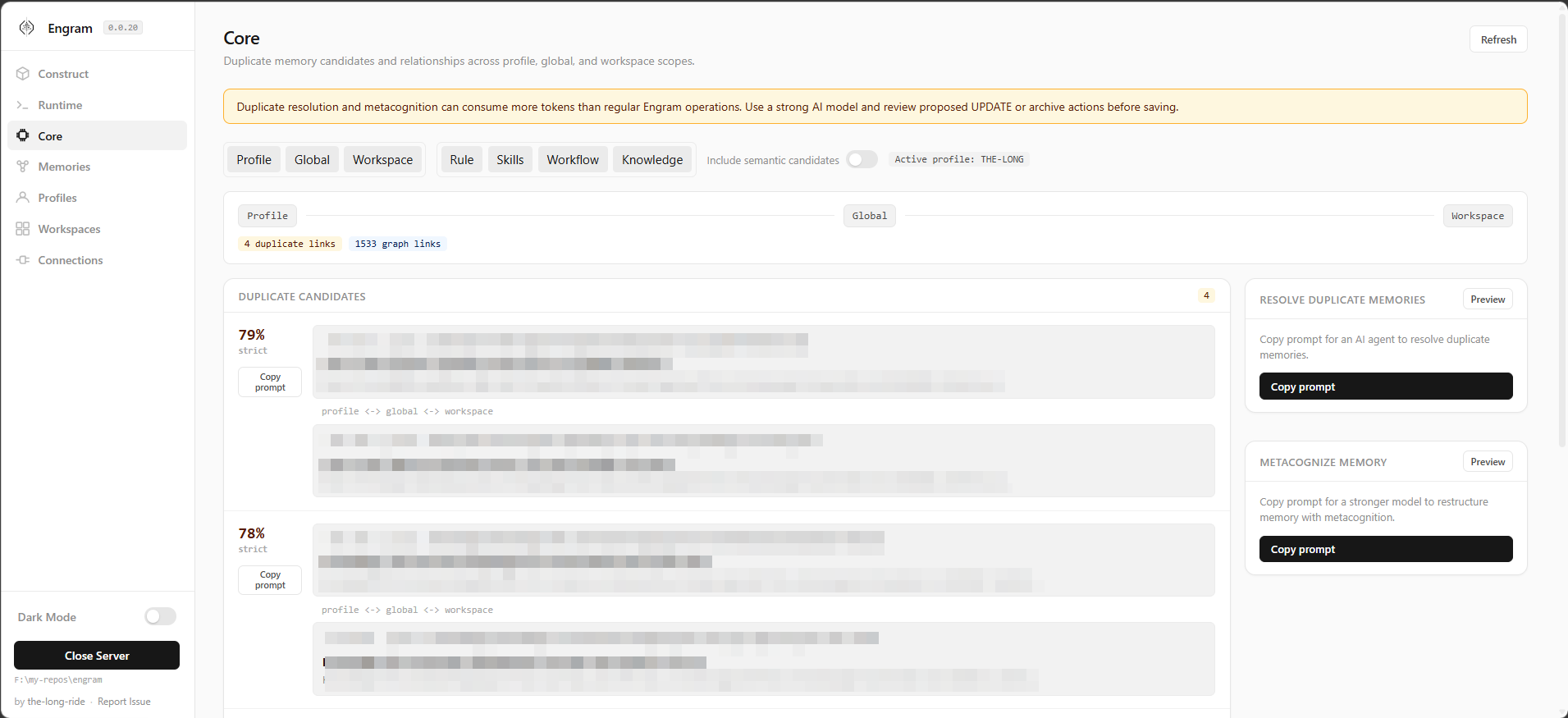Click the F:\my-repos\engram path text
The image size is (1568, 718).
(x=58, y=679)
